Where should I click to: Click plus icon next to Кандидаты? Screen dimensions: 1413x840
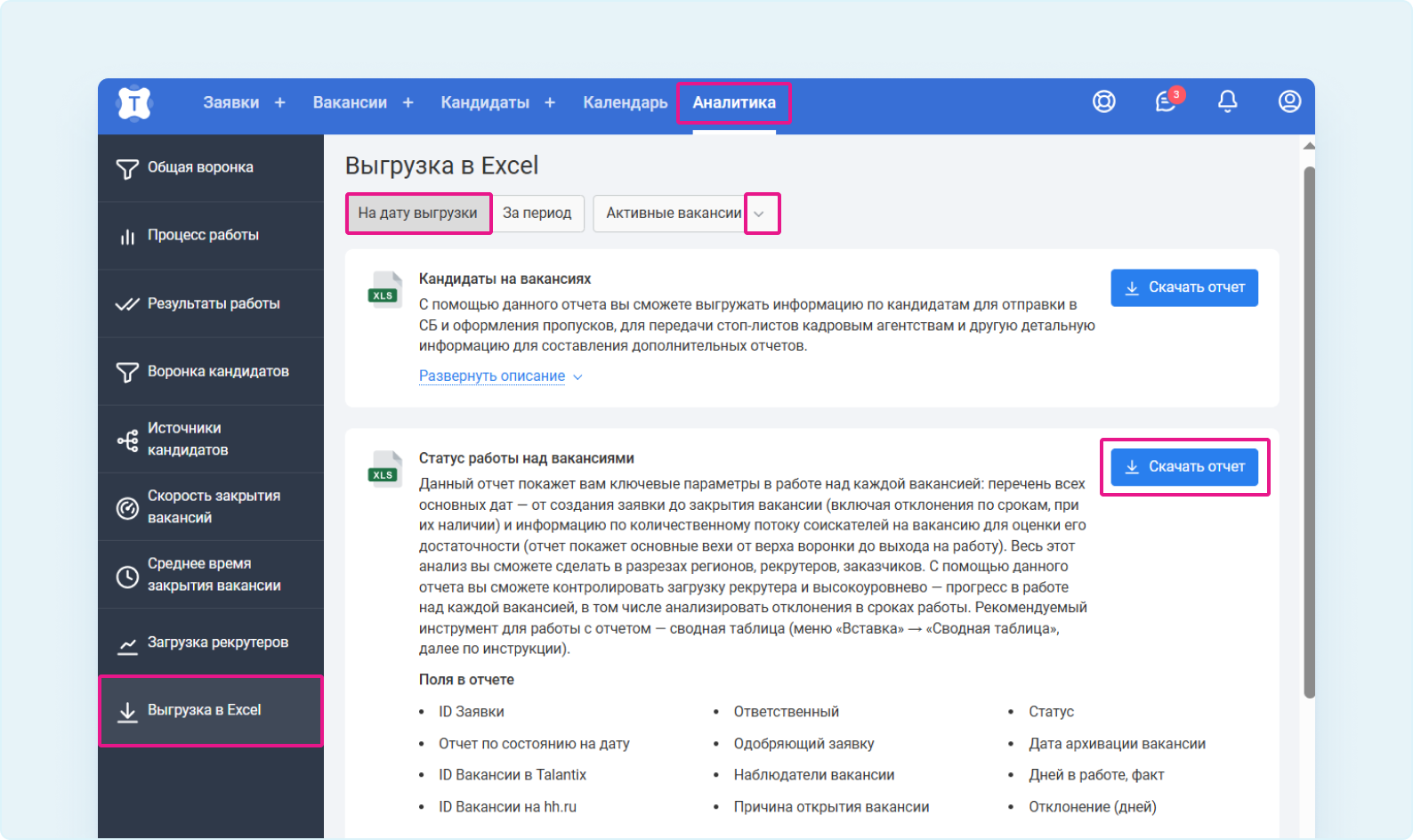click(550, 103)
